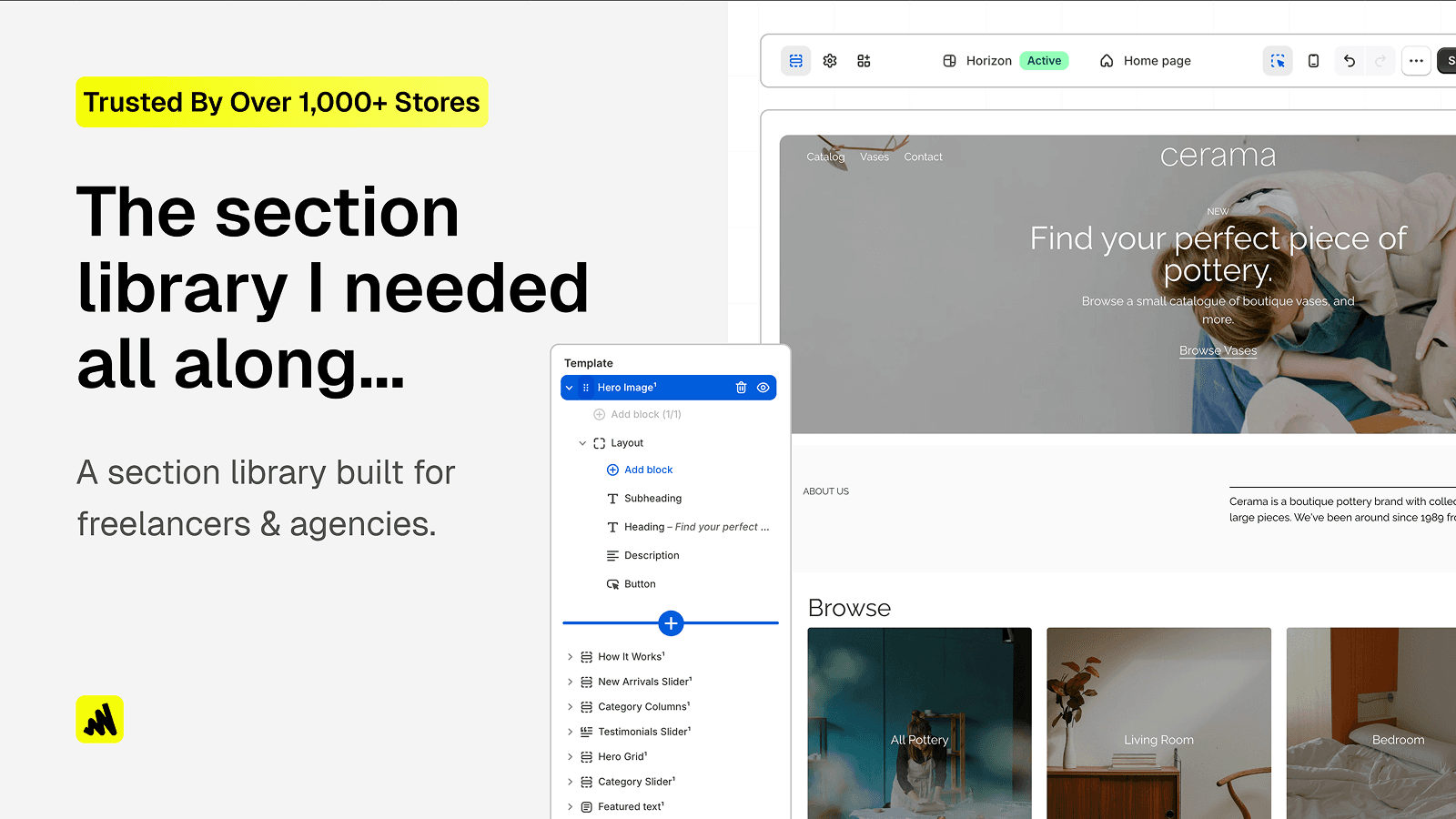Screen dimensions: 1456x819
Task: Open the three-dots more actions menu
Action: point(1416,61)
